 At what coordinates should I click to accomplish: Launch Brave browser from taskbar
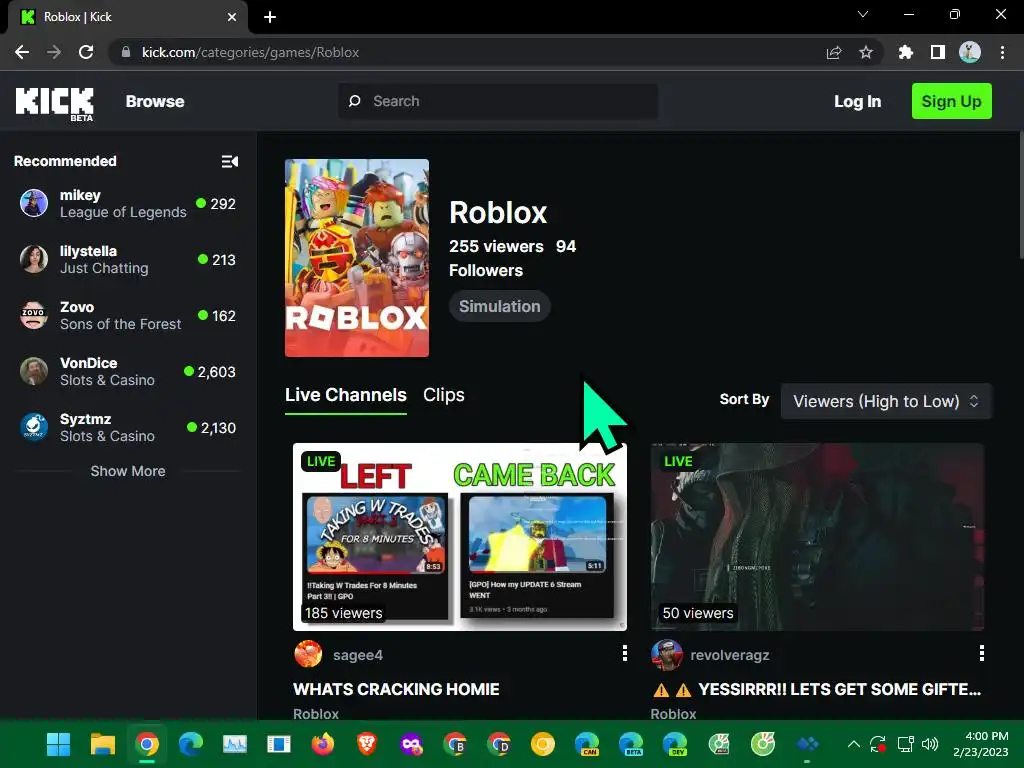click(367, 744)
